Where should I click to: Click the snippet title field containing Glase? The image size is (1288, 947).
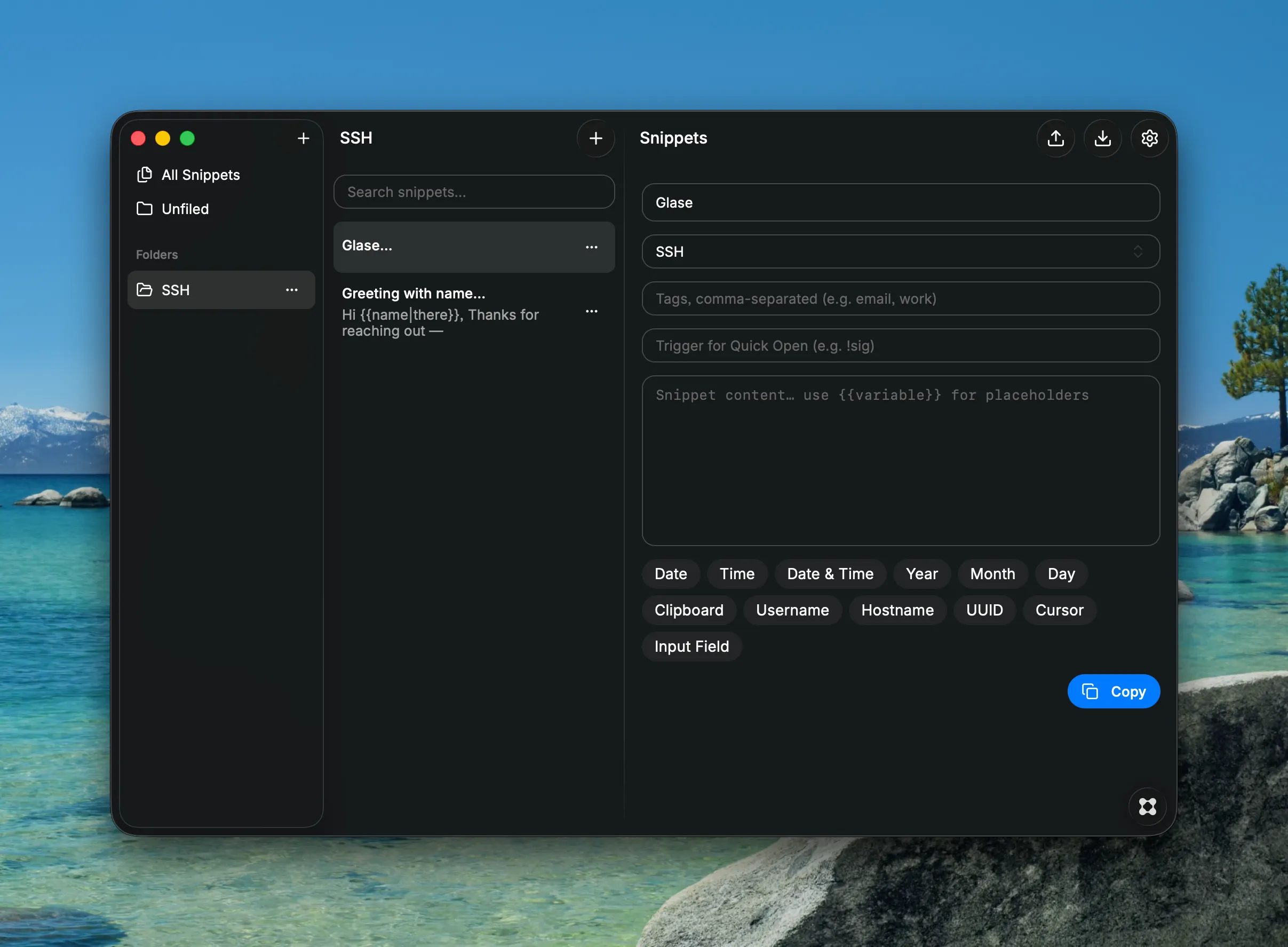coord(901,202)
